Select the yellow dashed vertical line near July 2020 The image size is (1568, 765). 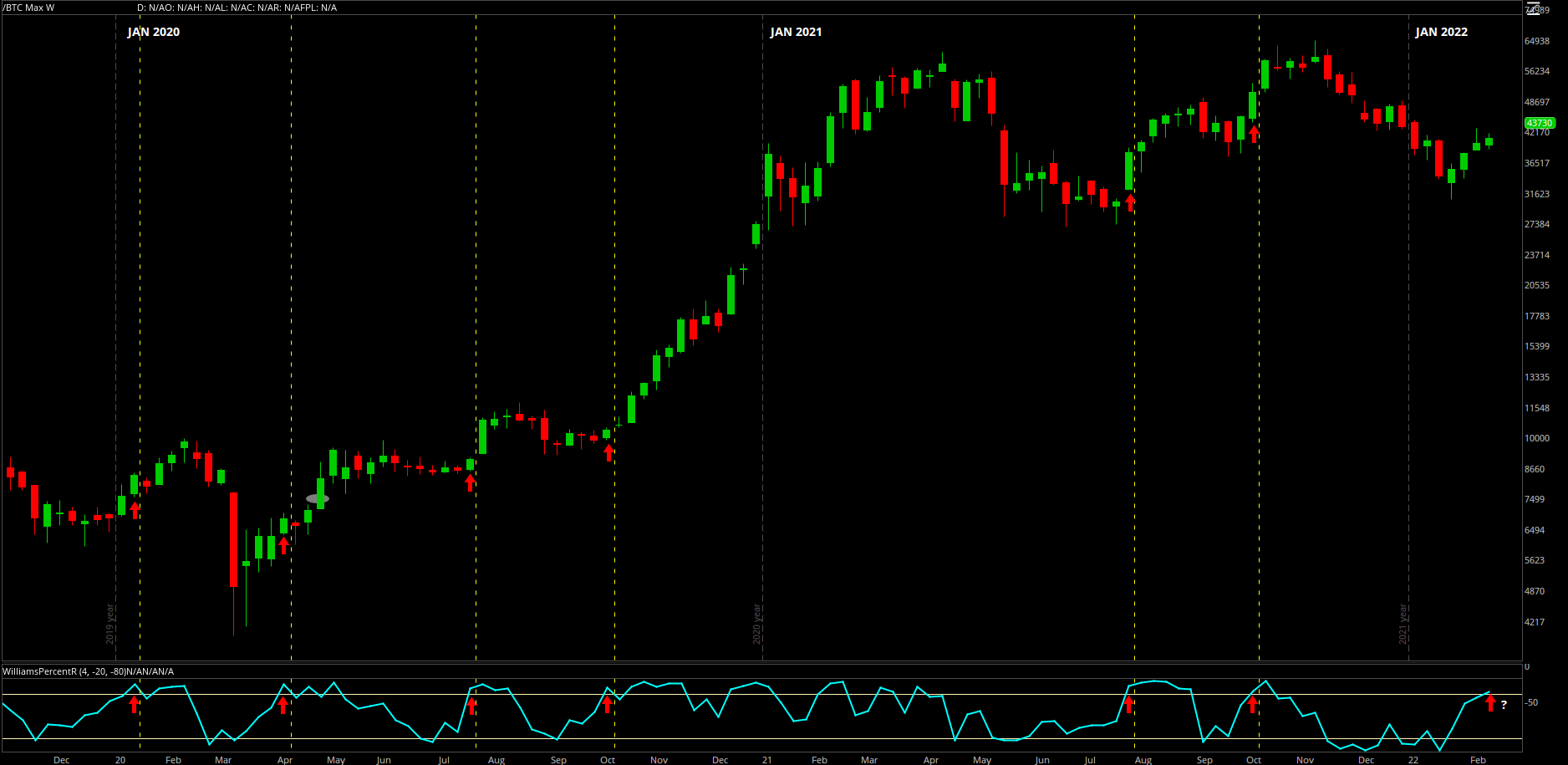(476, 334)
